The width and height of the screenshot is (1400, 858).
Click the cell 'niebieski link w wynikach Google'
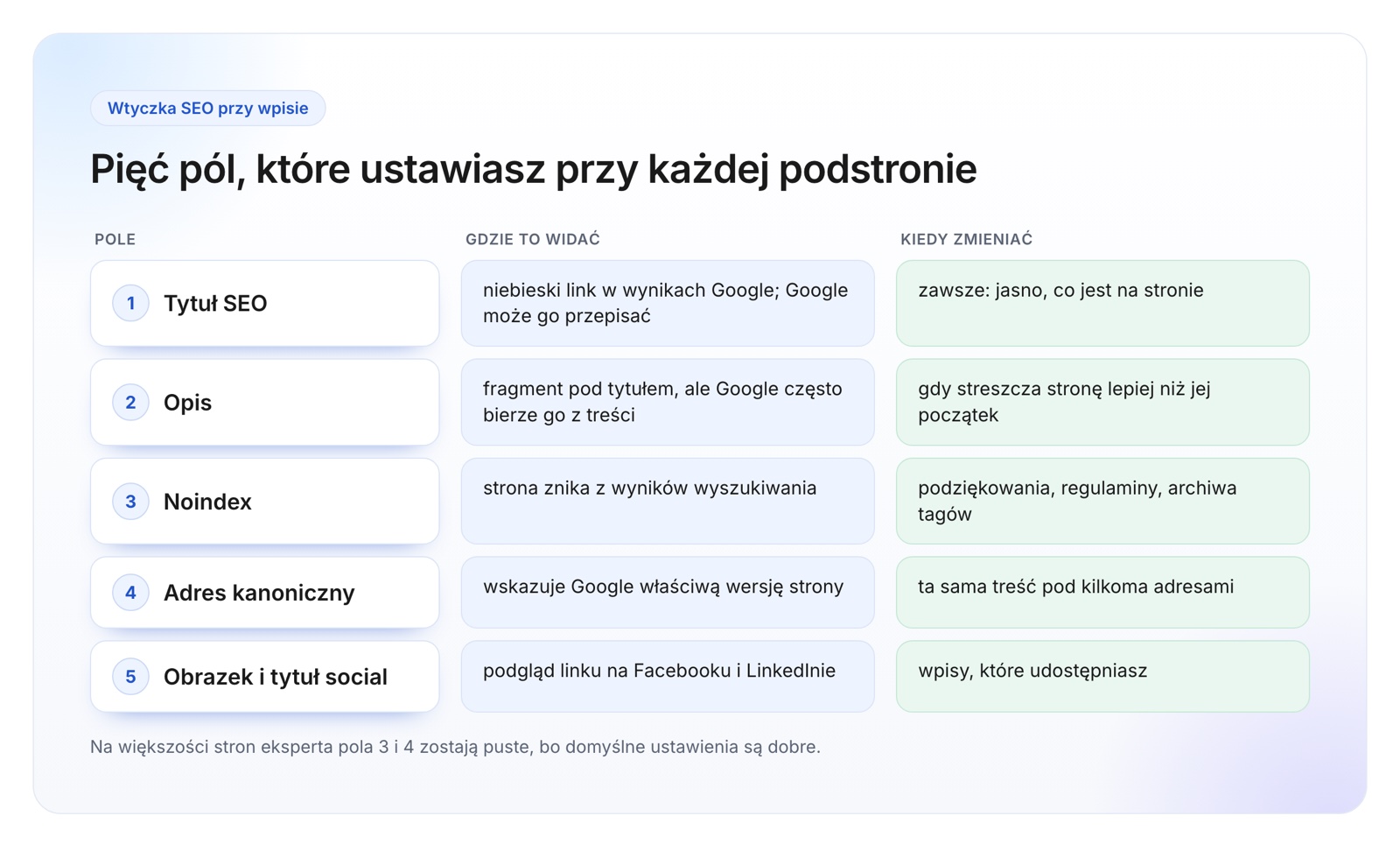(668, 303)
